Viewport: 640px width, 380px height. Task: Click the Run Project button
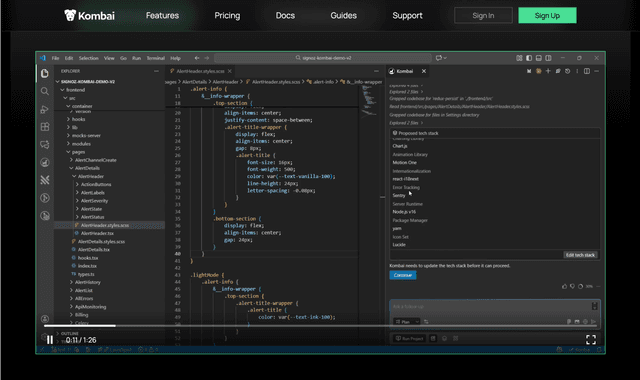click(409, 338)
